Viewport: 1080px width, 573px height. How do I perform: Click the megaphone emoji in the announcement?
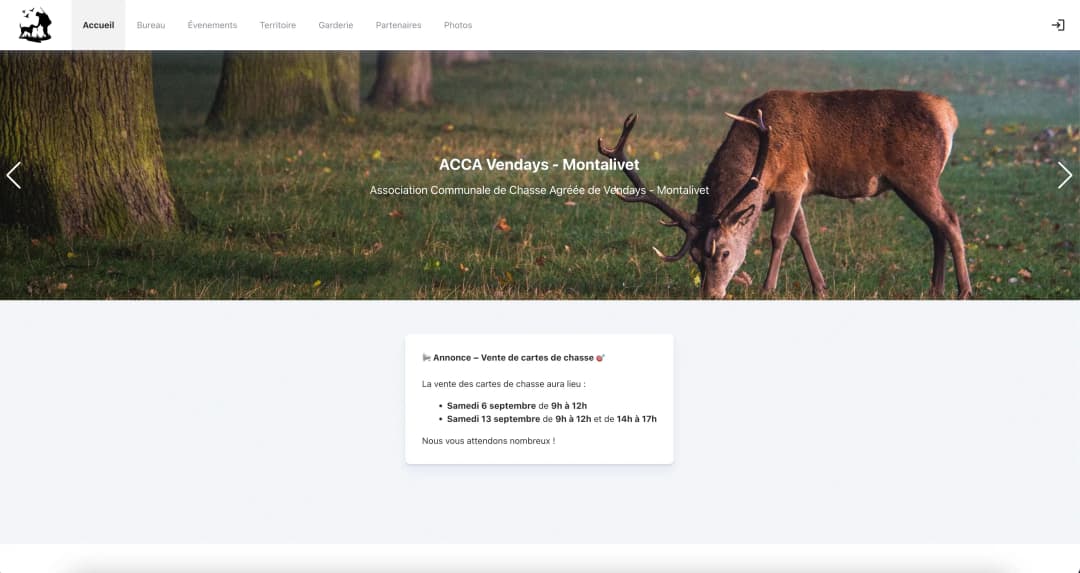426,358
